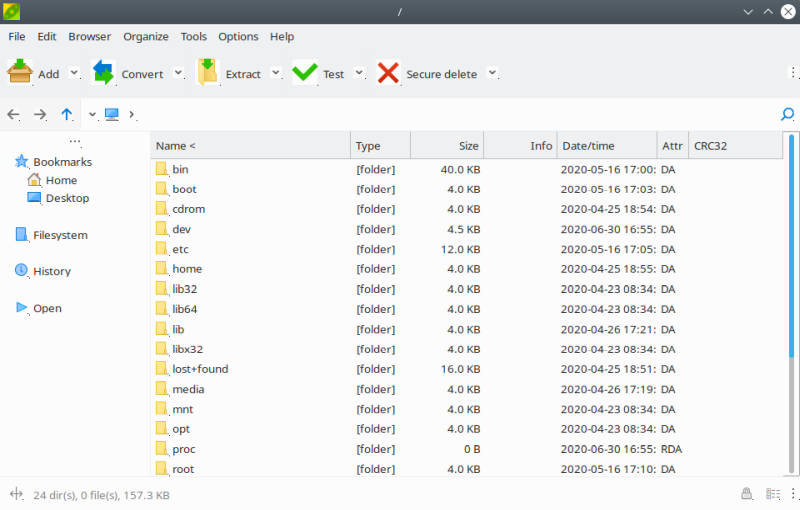Navigate back with the left arrow
The height and width of the screenshot is (510, 800).
point(14,115)
